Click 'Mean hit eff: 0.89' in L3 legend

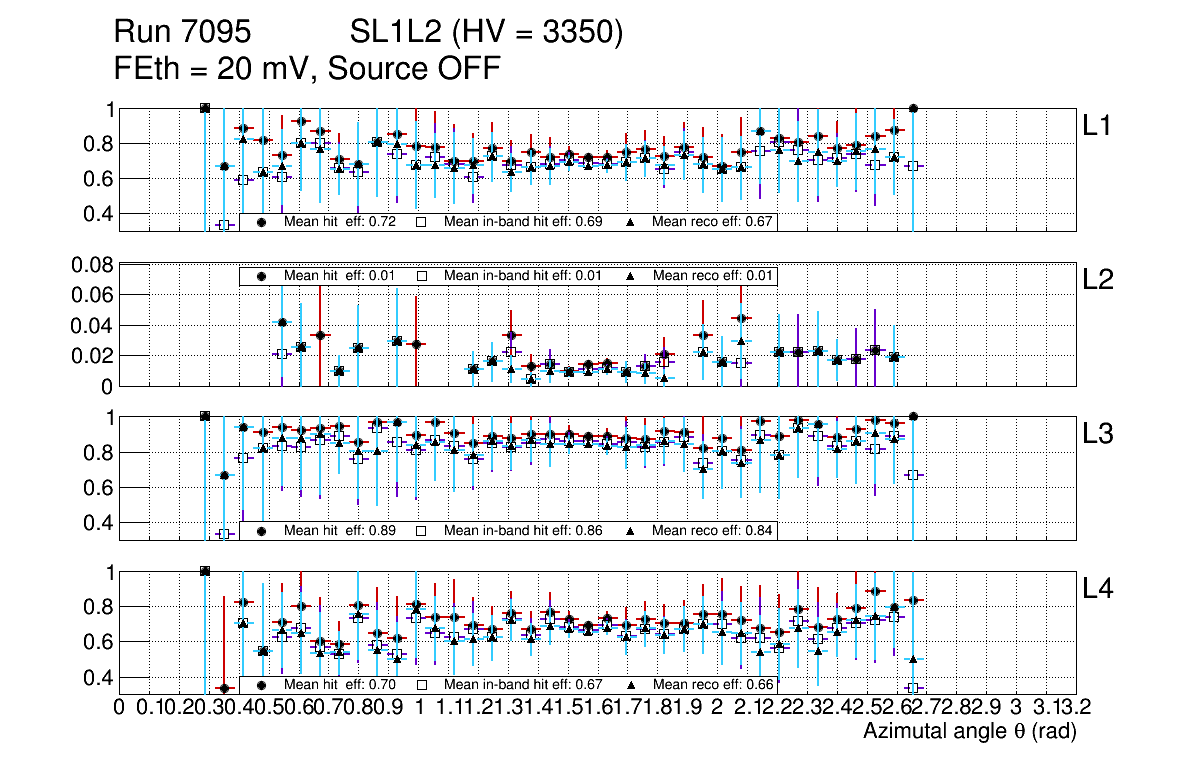[341, 531]
